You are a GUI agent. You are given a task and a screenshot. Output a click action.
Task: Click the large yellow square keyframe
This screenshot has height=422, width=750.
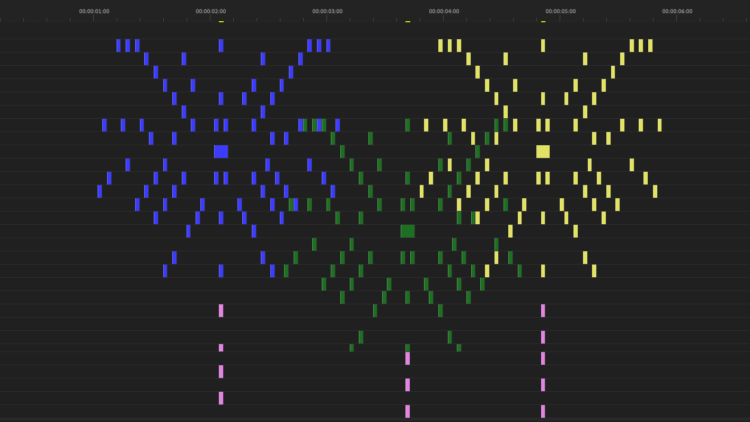(543, 152)
